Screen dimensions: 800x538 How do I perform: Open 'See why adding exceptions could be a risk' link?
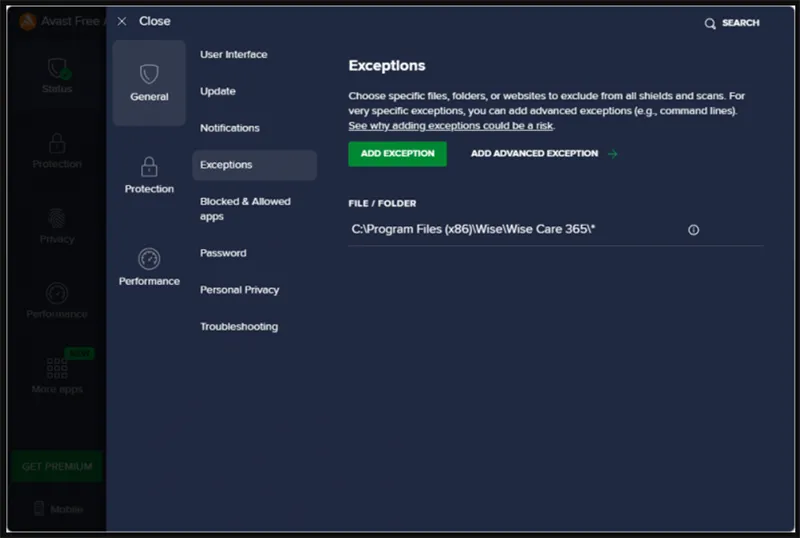(450, 127)
